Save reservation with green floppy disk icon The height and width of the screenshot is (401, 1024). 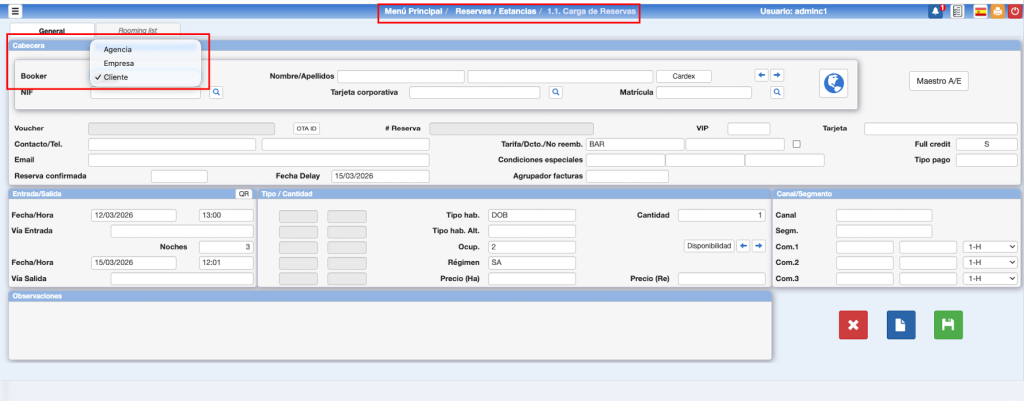(948, 325)
